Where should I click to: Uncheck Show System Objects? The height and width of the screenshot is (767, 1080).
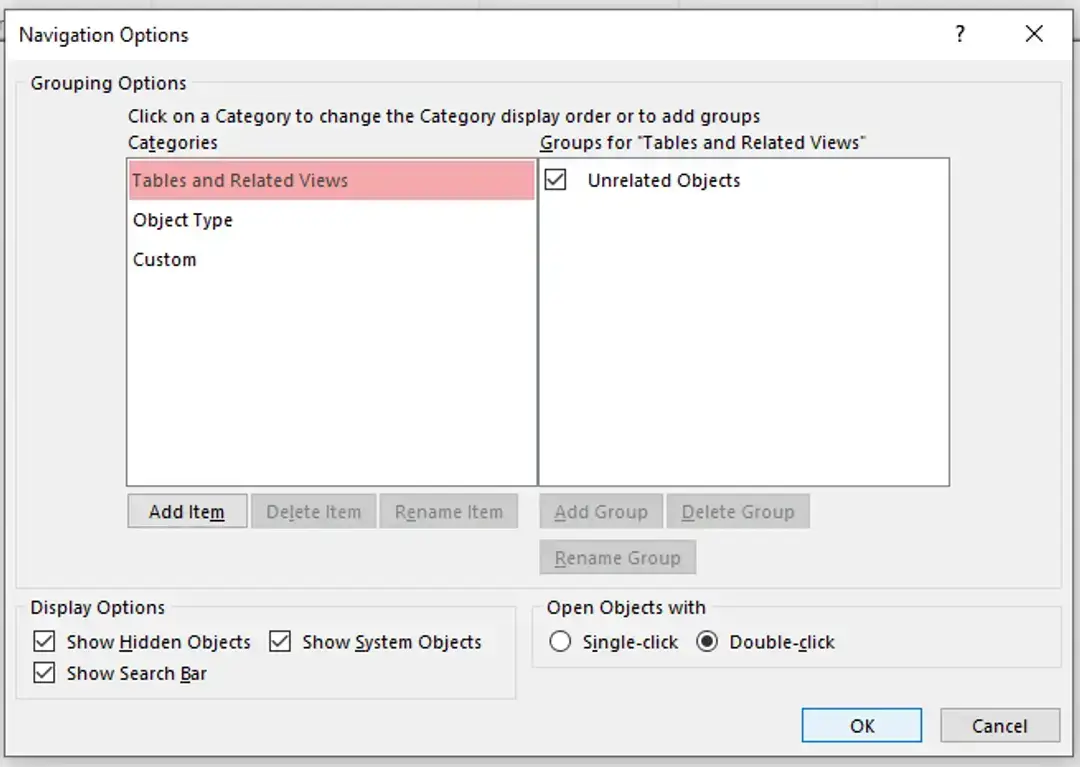(x=280, y=642)
